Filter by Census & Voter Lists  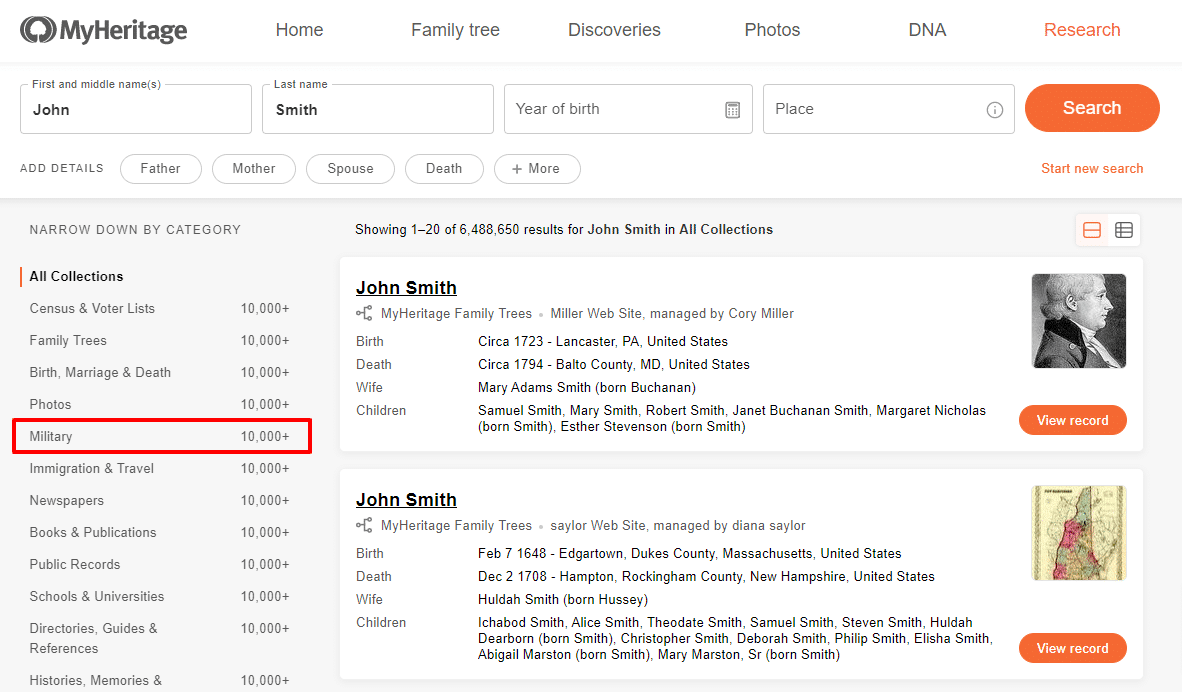pos(159,308)
